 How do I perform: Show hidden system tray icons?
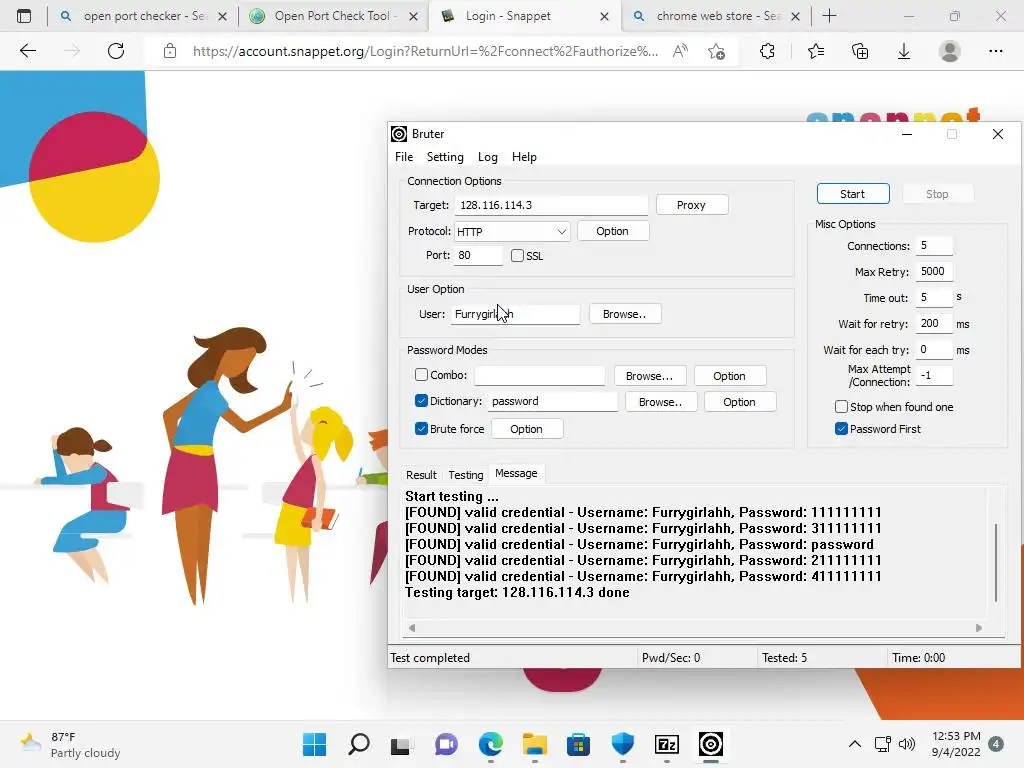854,744
